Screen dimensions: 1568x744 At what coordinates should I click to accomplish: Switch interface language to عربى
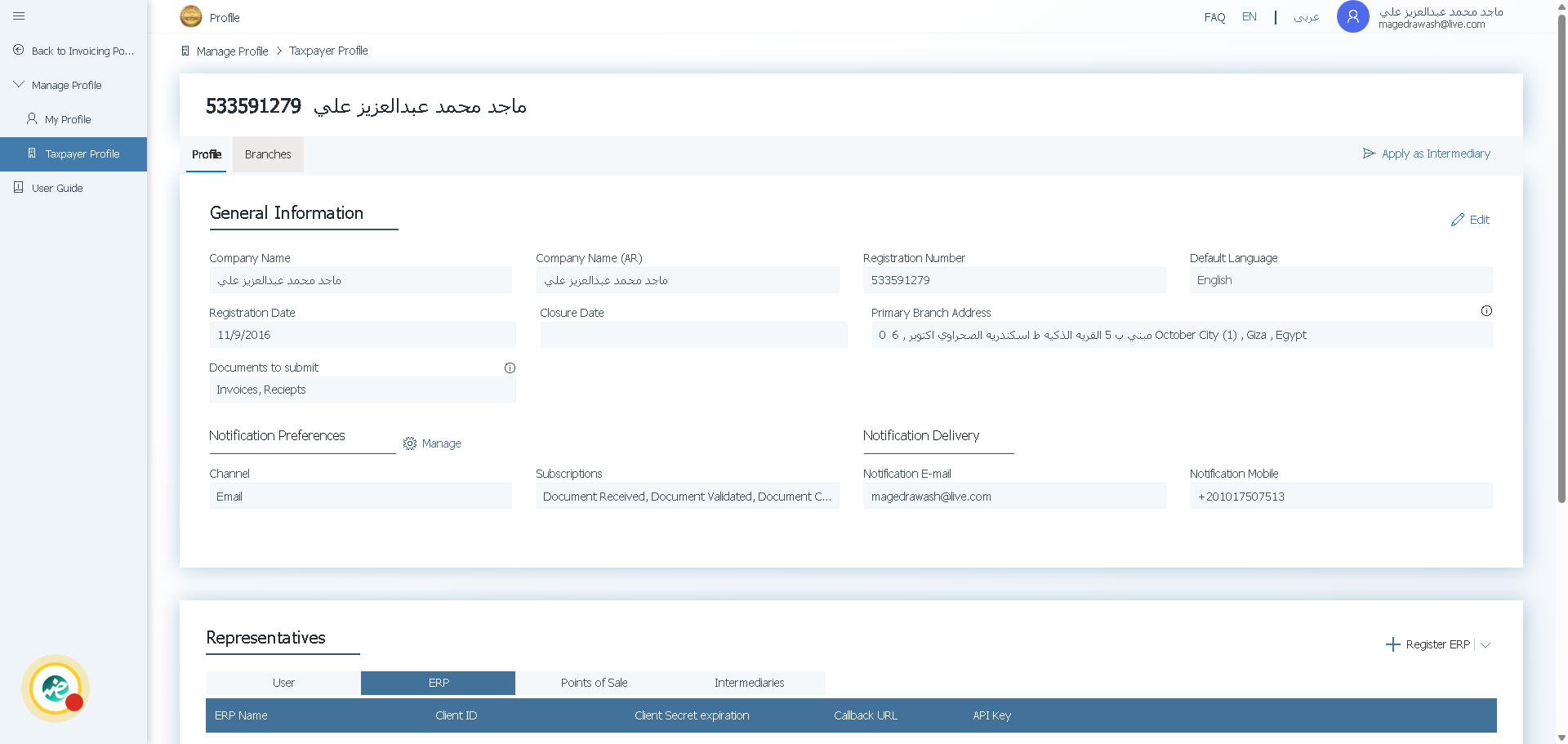1307,16
